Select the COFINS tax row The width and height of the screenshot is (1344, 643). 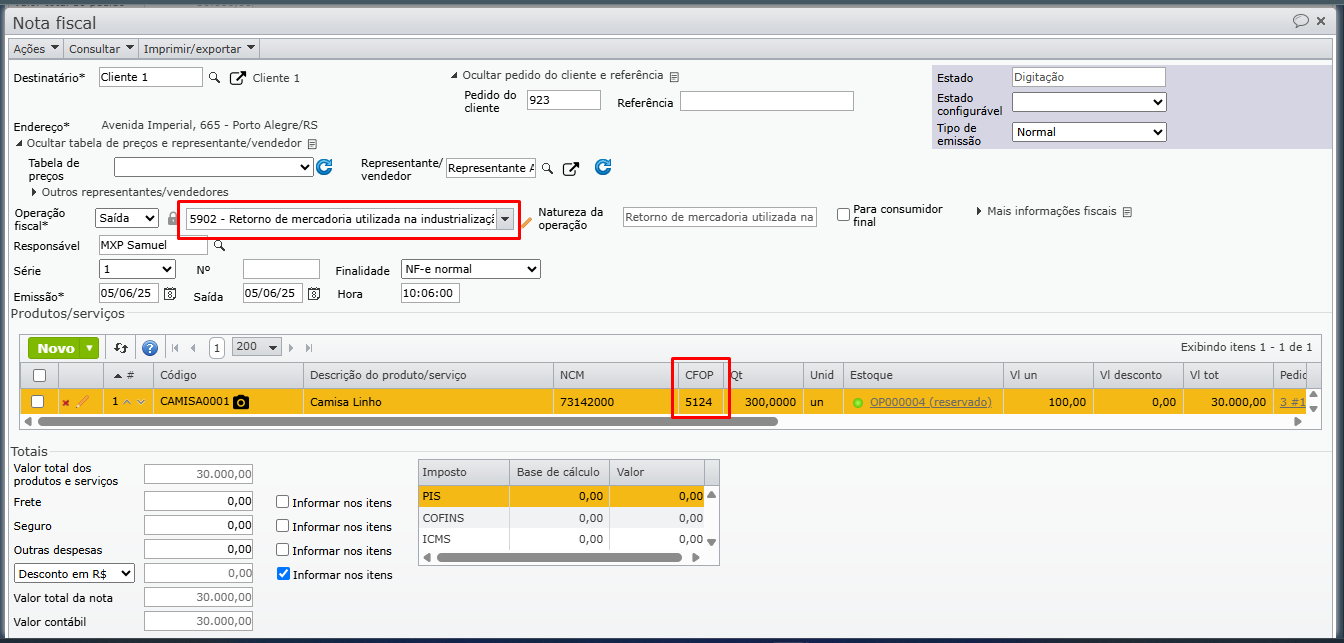561,518
